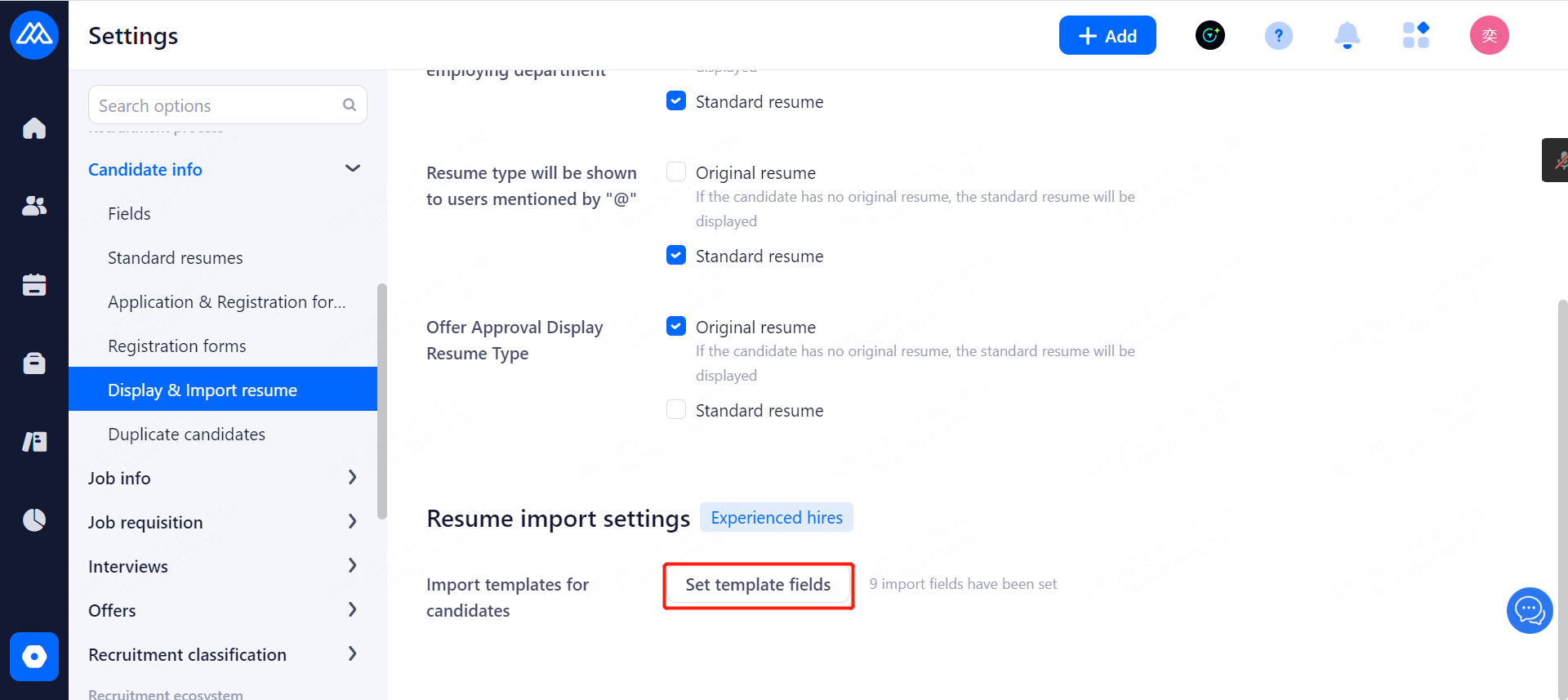Click the blue Add button
This screenshot has width=1568, height=700.
[1107, 35]
